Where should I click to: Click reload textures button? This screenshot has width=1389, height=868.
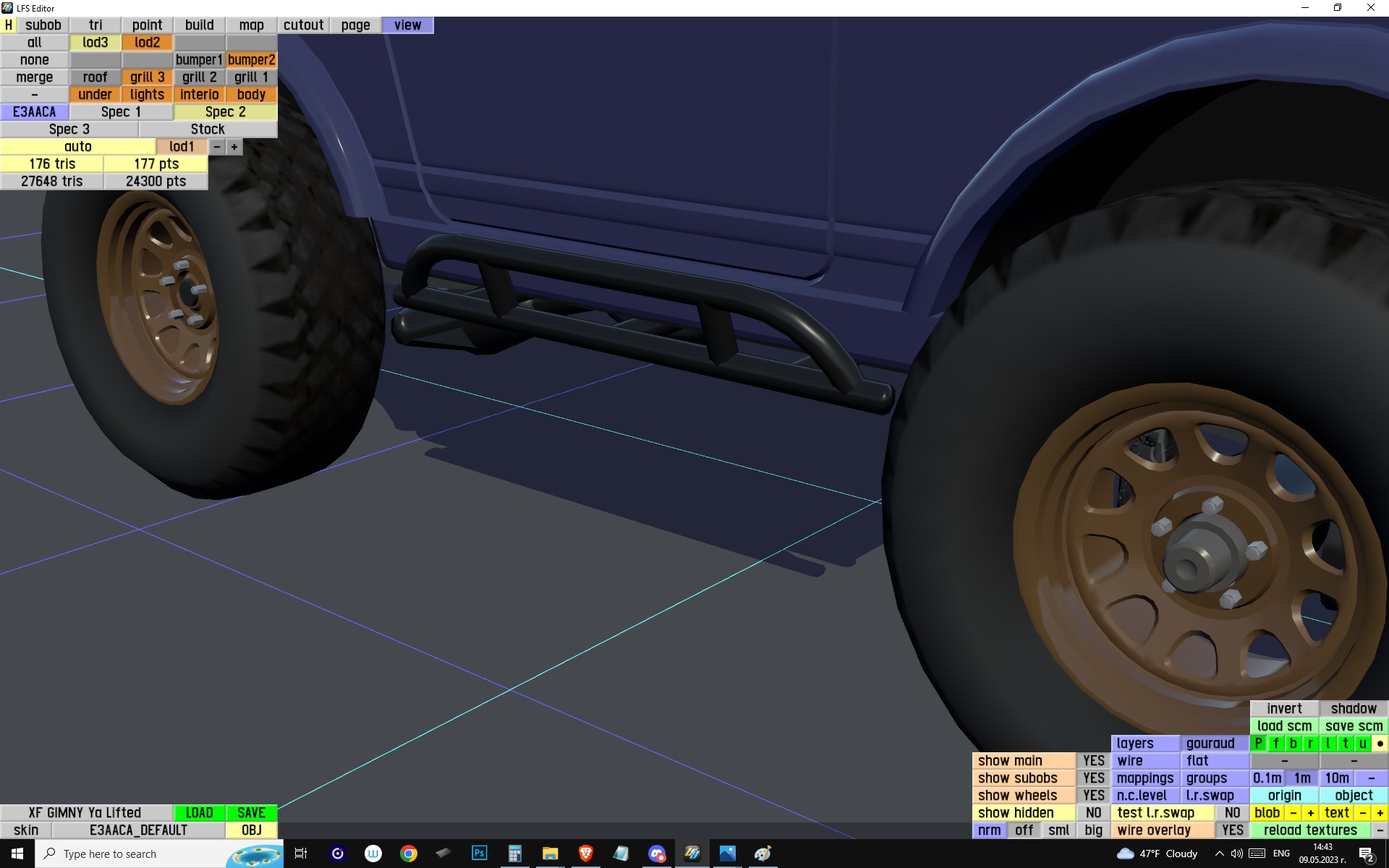pos(1310,830)
